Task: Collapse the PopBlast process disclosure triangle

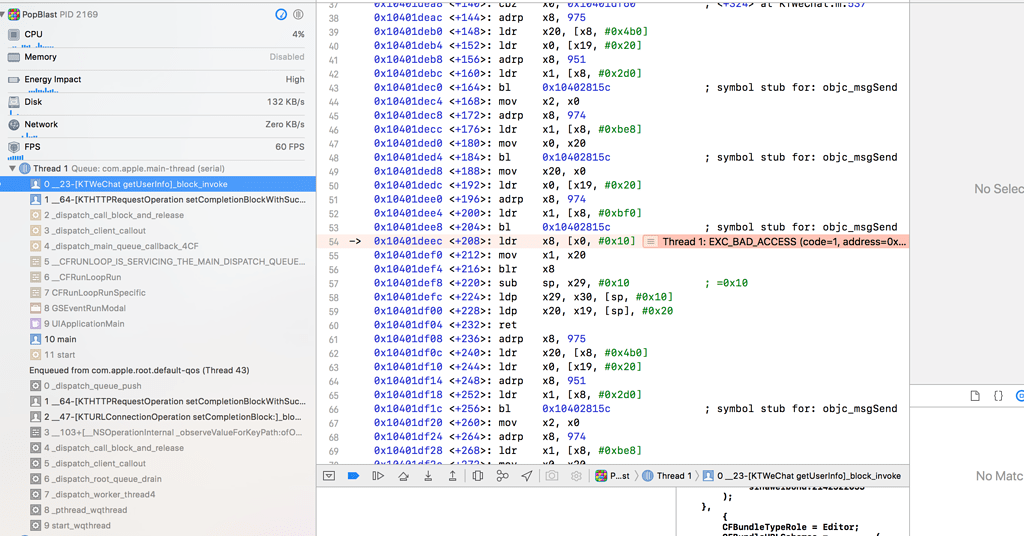Action: click(3, 14)
